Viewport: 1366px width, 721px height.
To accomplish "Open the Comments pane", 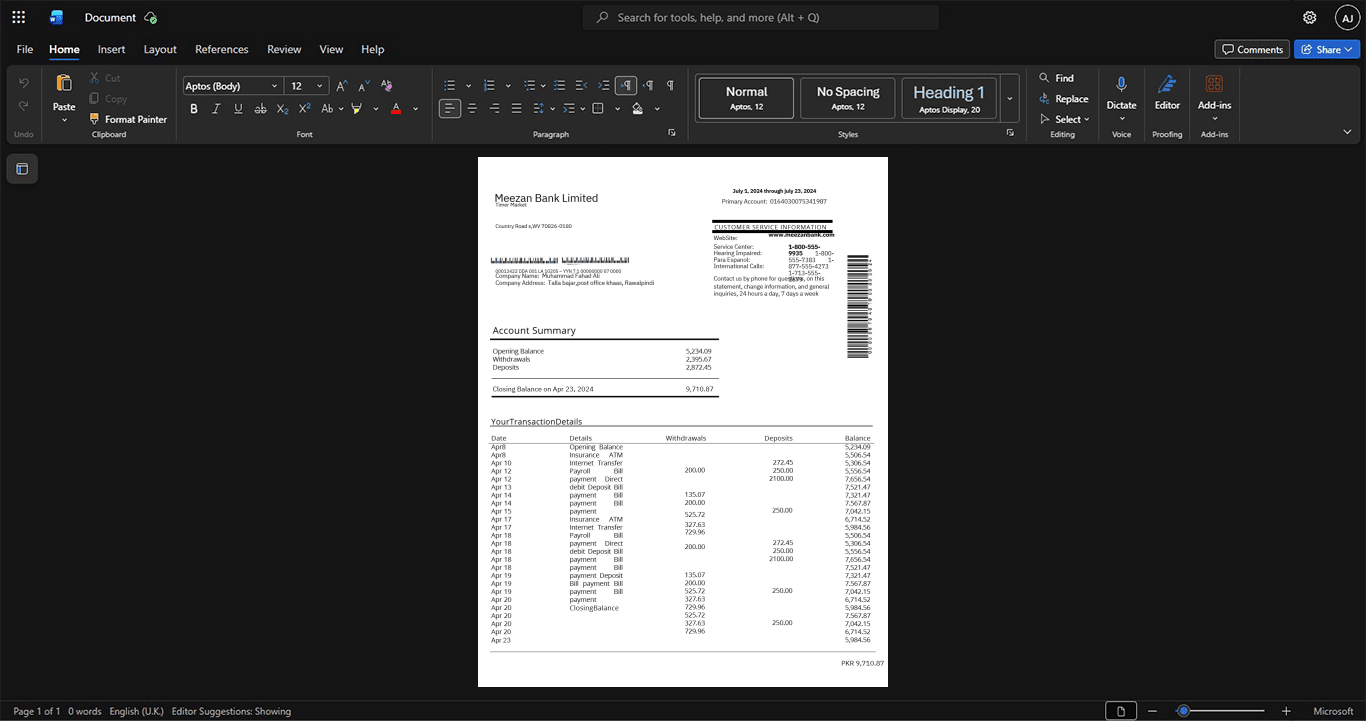I will coord(1252,49).
